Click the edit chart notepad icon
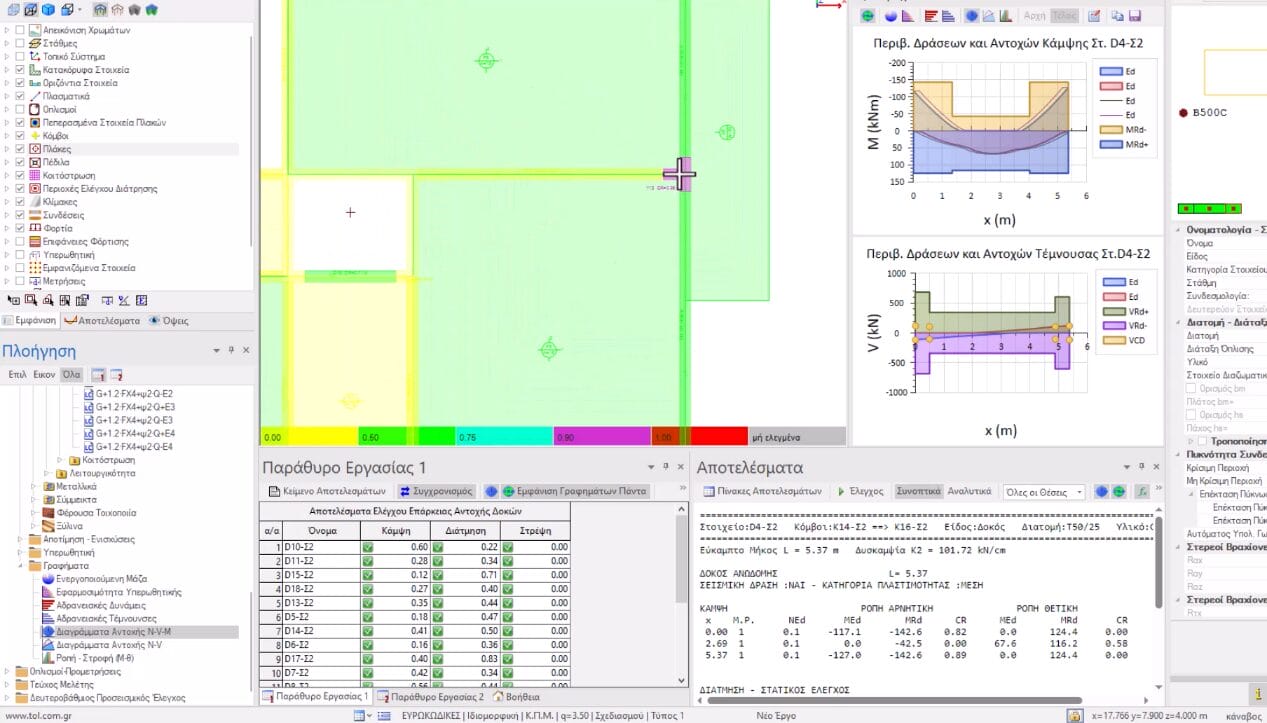The height and width of the screenshot is (723, 1267). pos(1094,16)
